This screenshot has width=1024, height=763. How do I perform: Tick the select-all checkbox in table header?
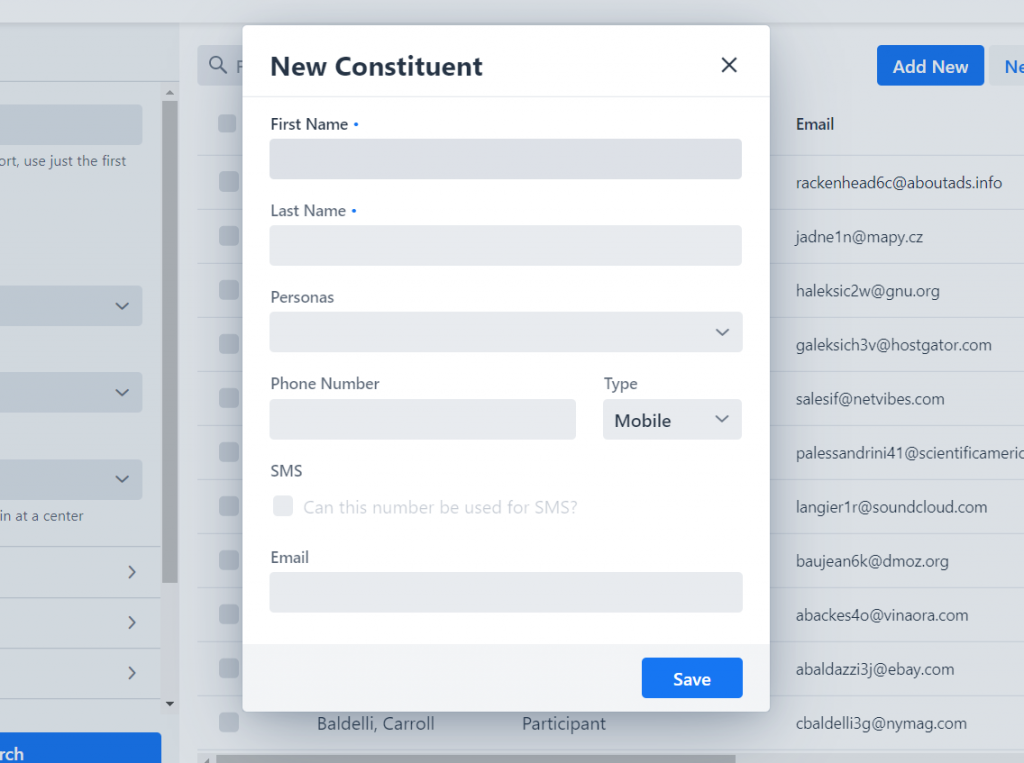coord(227,123)
